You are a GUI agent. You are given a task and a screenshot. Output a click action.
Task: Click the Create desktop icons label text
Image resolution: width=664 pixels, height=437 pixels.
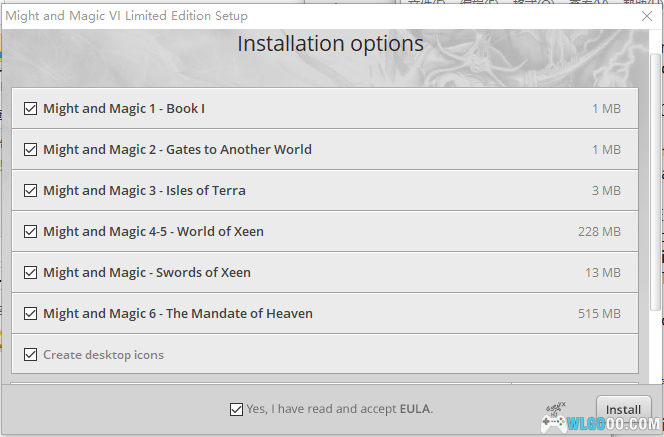click(x=103, y=354)
